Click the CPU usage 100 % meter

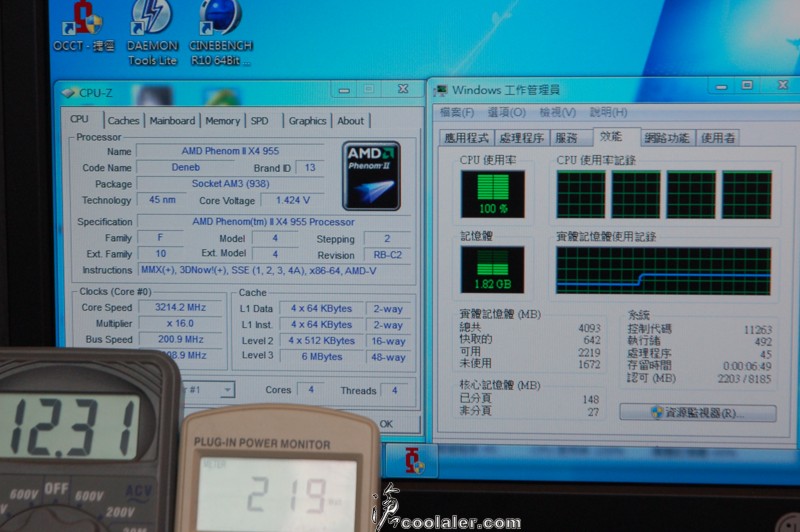point(493,194)
